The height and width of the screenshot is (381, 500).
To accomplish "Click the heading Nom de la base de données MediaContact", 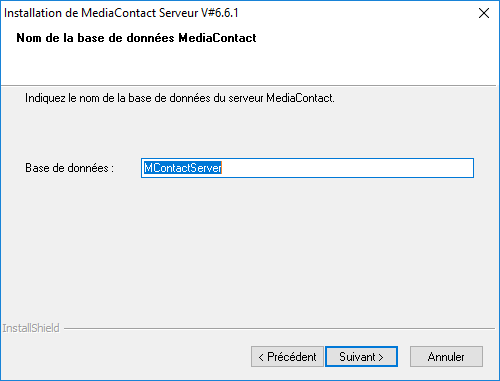I will [x=136, y=38].
